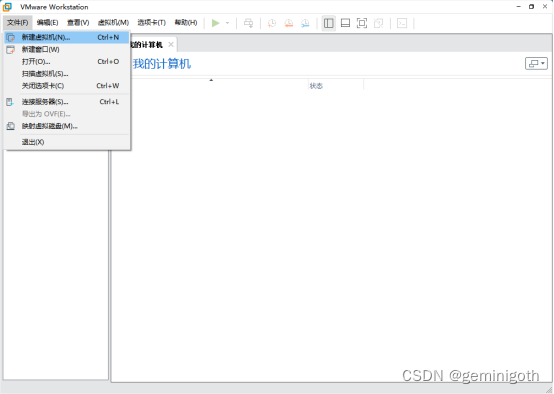Viewport: 554px width, 394px height.
Task: Choose 打开(O)... from File menu
Action: tap(67, 61)
